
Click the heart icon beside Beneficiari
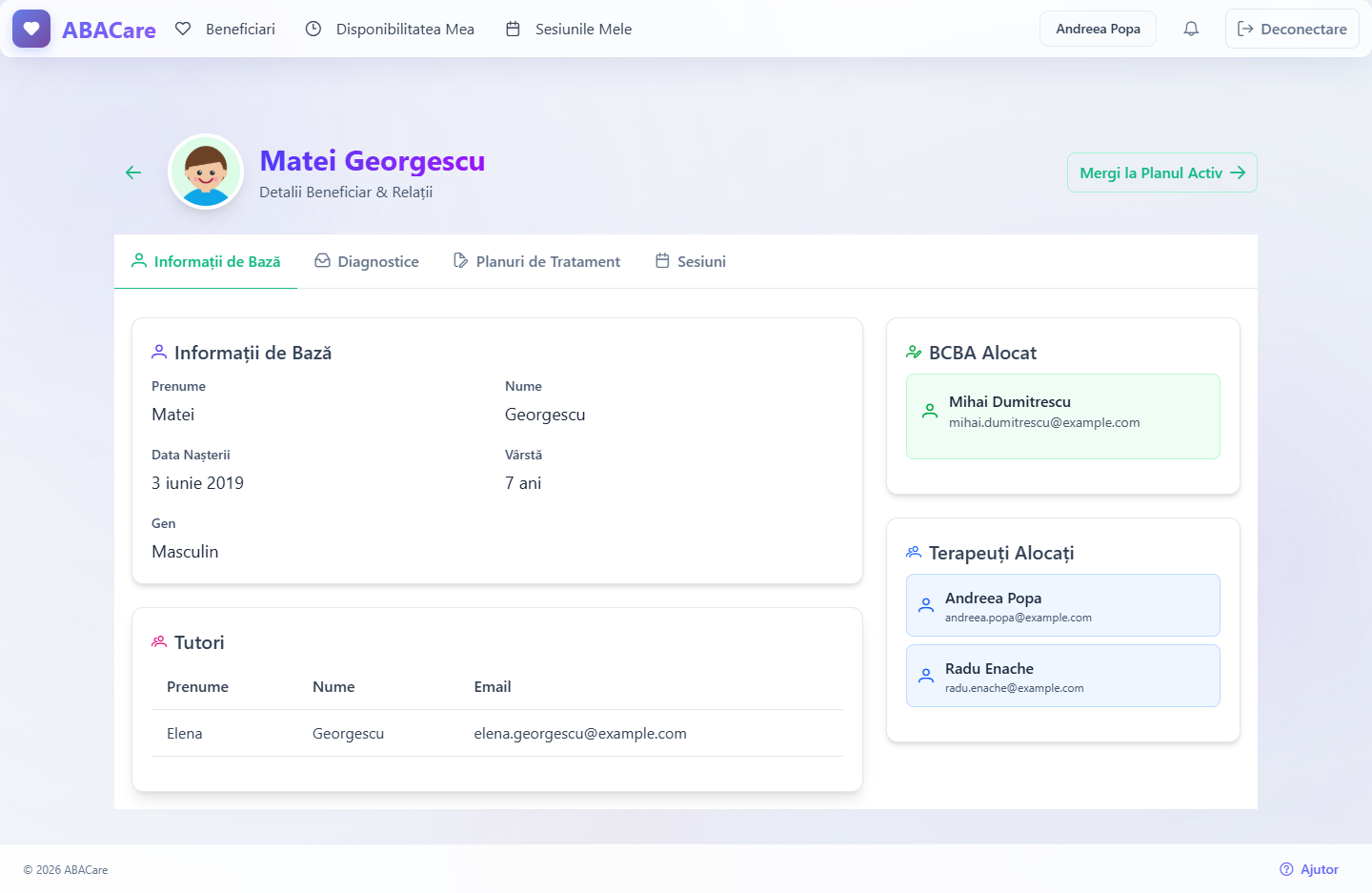tap(183, 29)
